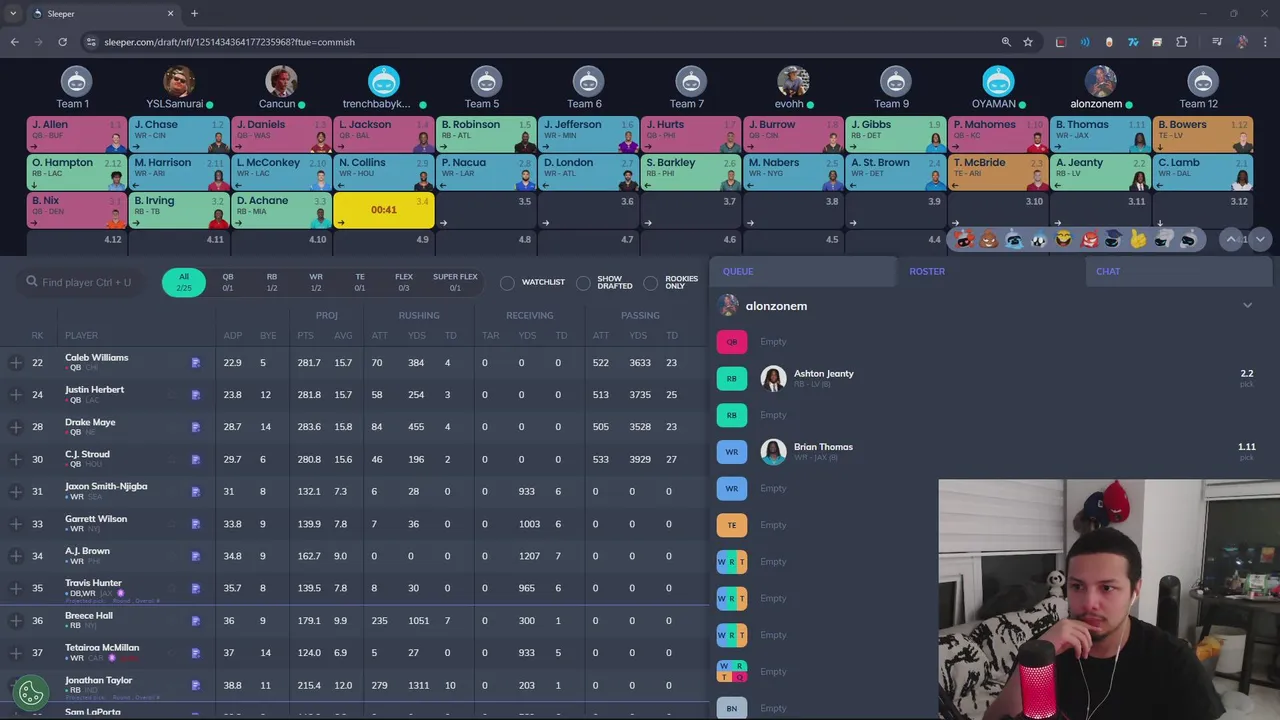The image size is (1280, 720).
Task: Filter players by All positions
Action: [x=184, y=282]
